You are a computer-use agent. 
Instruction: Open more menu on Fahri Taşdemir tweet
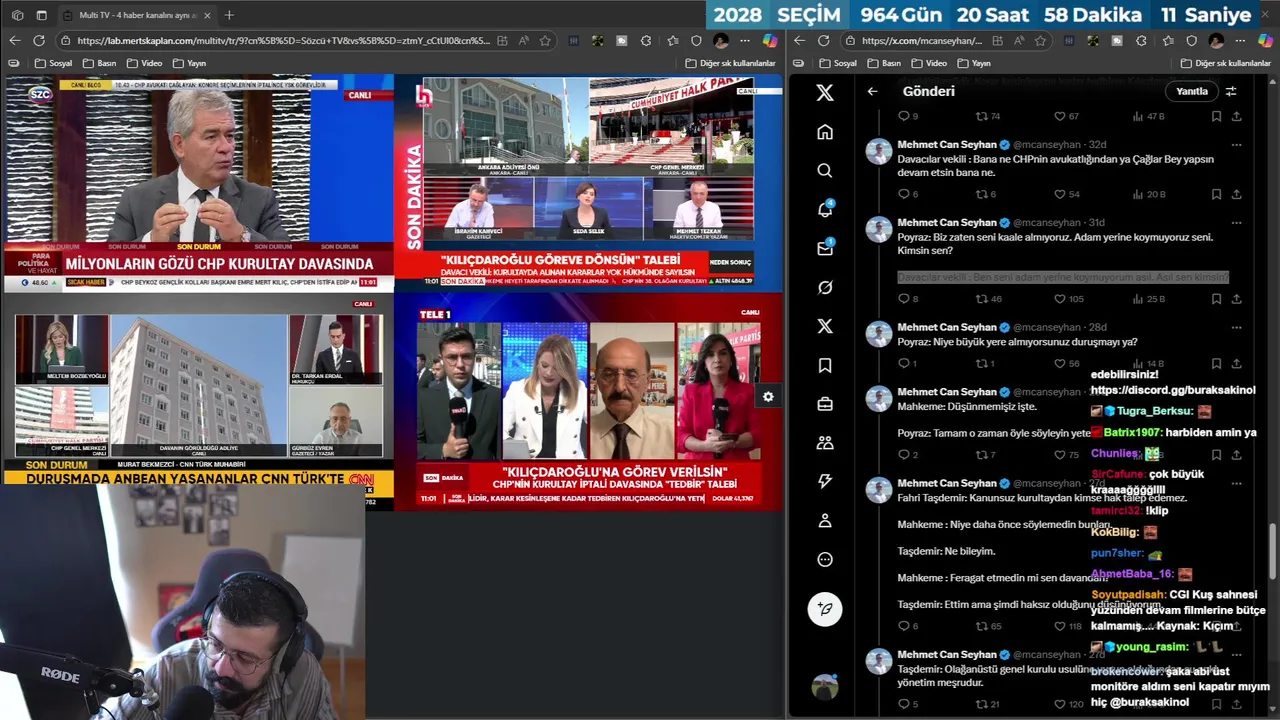pyautogui.click(x=1237, y=483)
